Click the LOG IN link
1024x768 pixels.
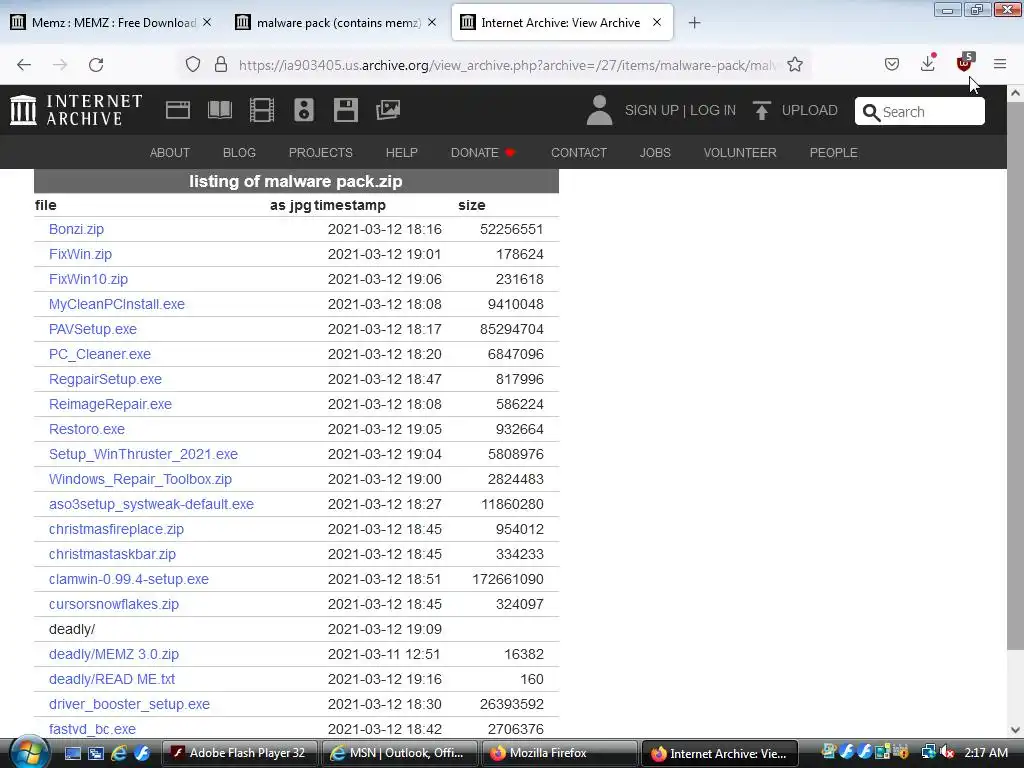tap(712, 110)
